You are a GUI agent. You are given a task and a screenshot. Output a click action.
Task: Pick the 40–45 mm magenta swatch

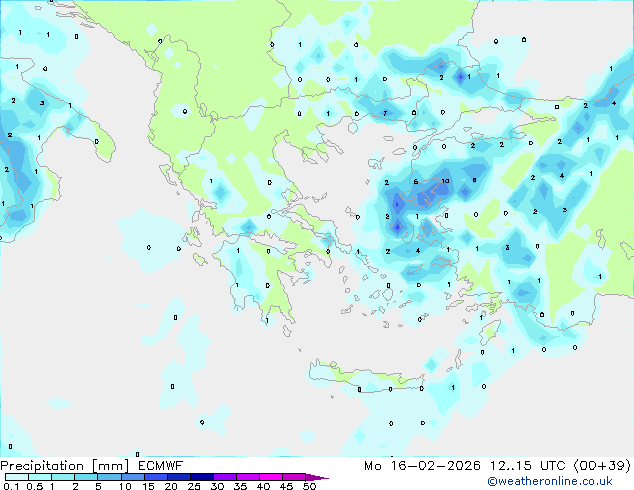pos(271,477)
